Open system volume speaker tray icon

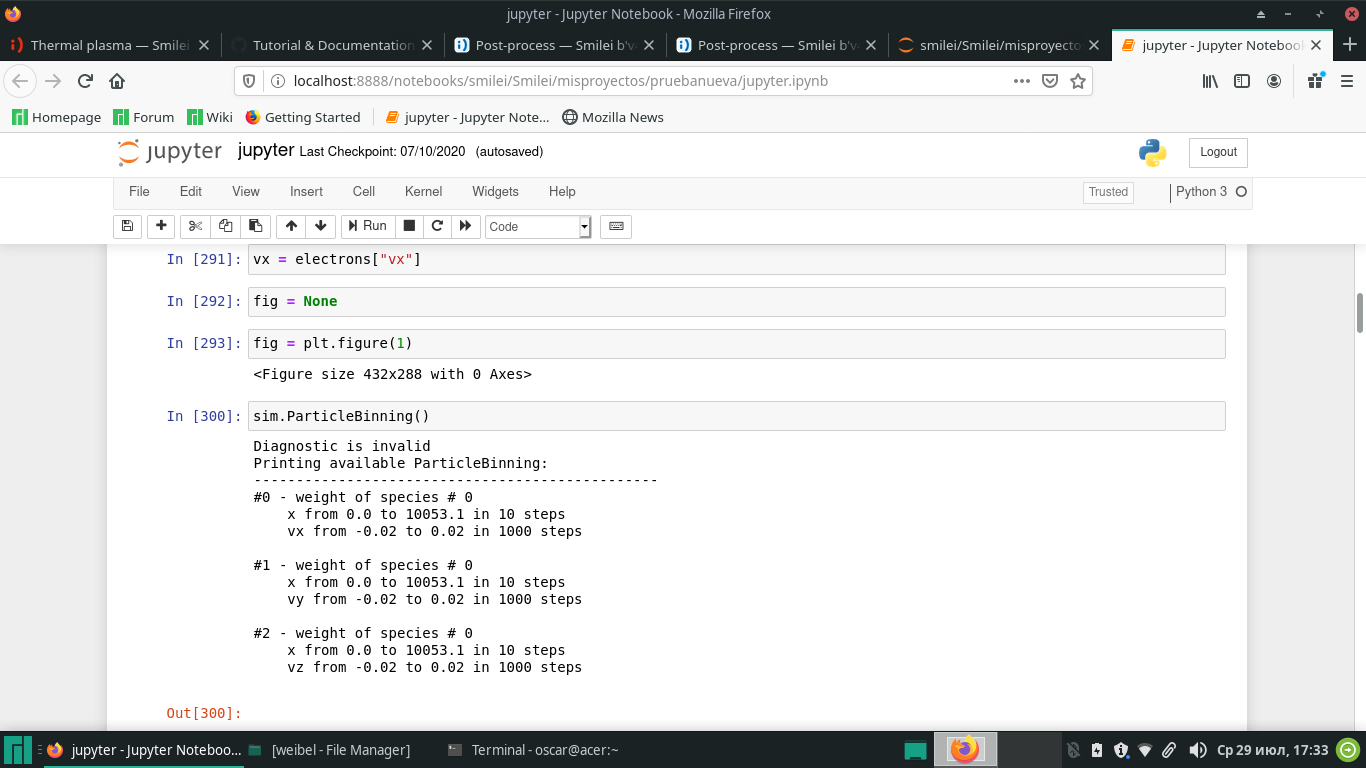(x=1197, y=749)
